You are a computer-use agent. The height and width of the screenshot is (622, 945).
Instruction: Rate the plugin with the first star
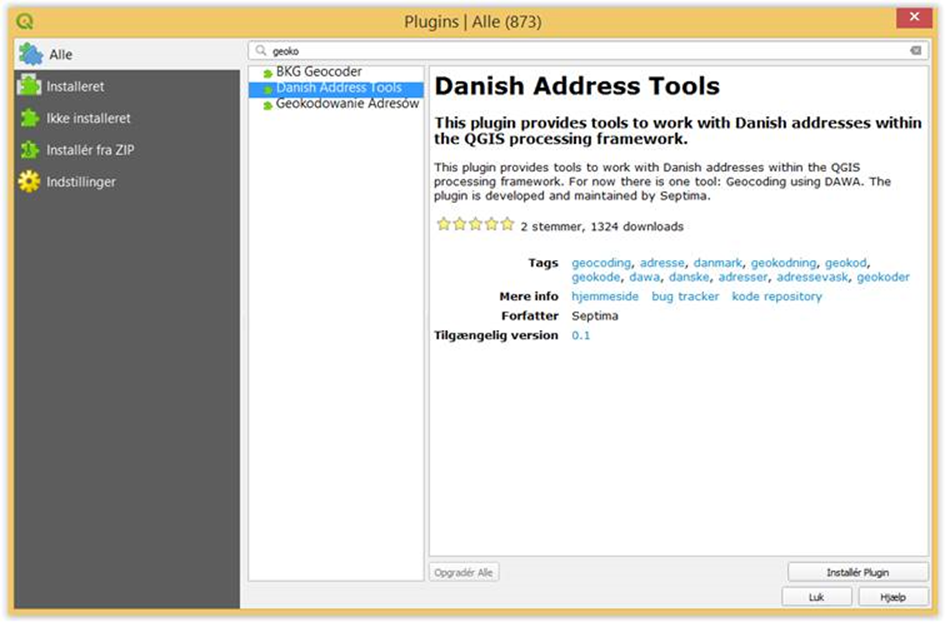(444, 224)
